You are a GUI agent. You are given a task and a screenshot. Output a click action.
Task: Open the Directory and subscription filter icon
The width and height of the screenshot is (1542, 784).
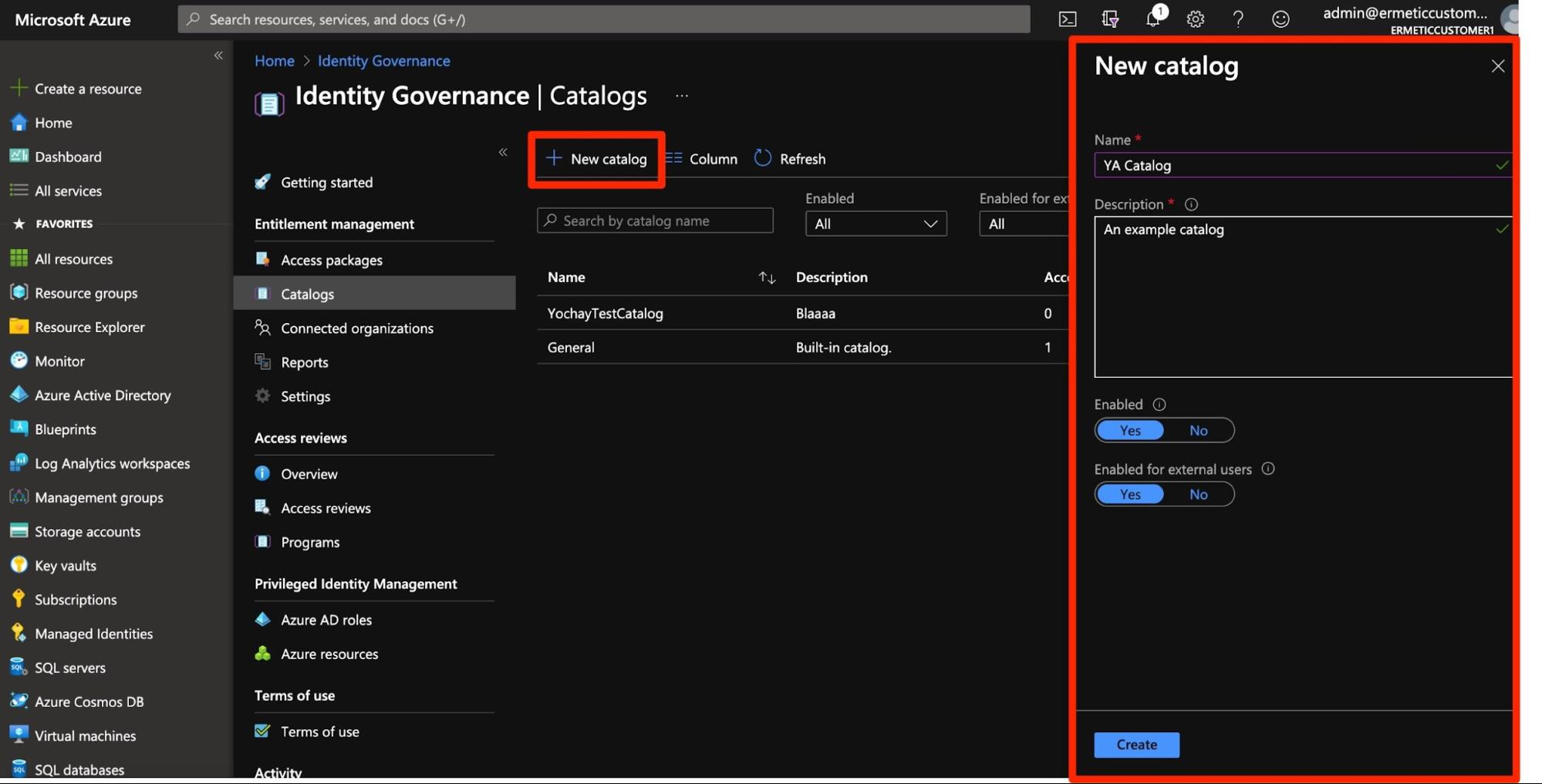point(1110,19)
